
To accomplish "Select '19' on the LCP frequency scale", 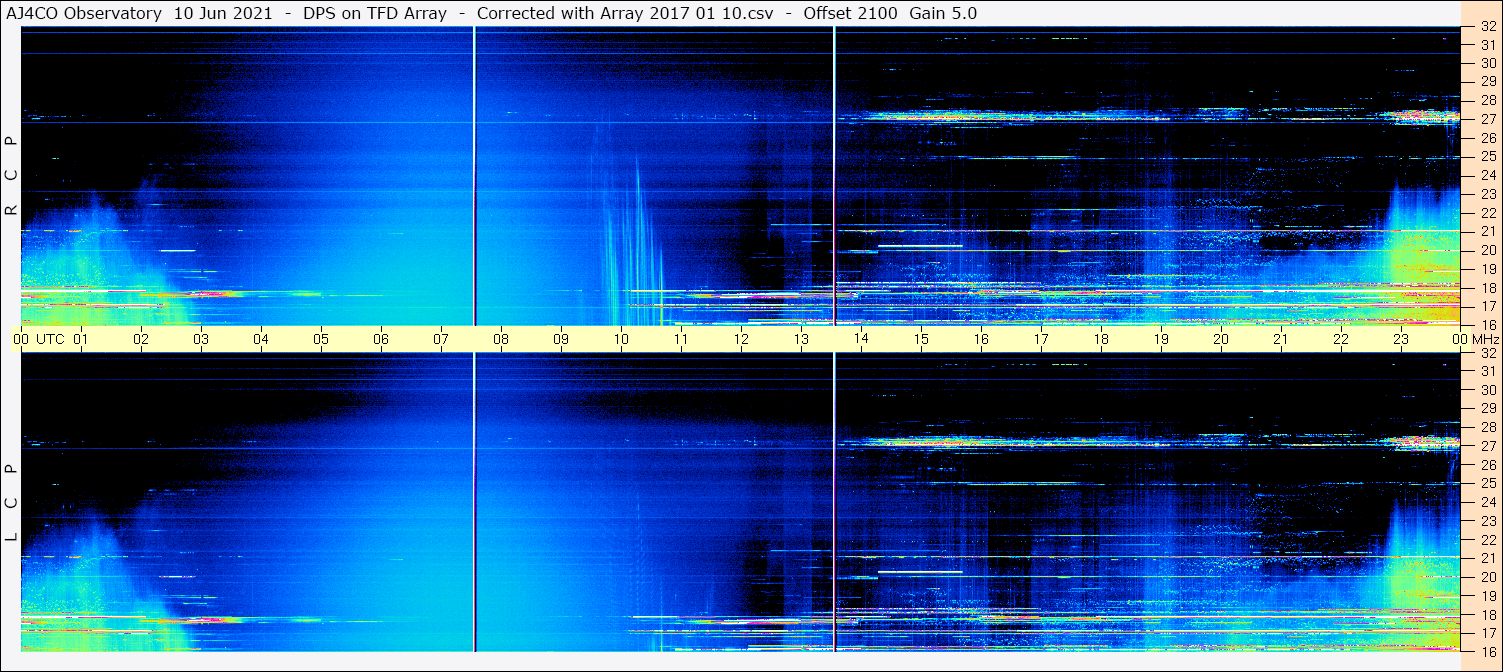I will pos(1487,596).
